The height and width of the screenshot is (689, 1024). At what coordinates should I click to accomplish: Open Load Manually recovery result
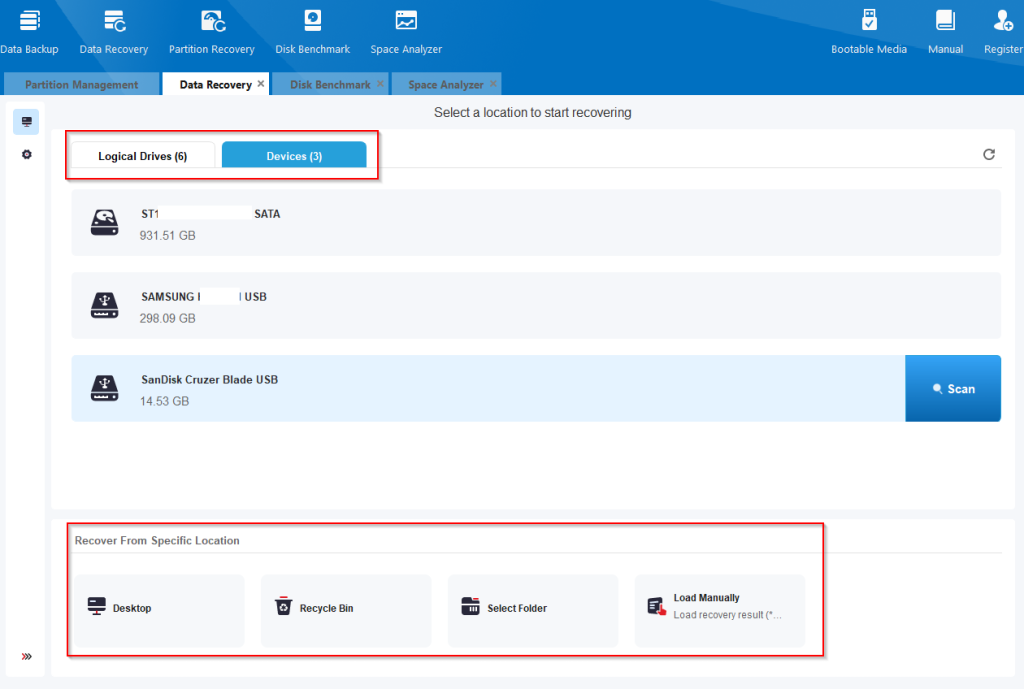pos(720,611)
